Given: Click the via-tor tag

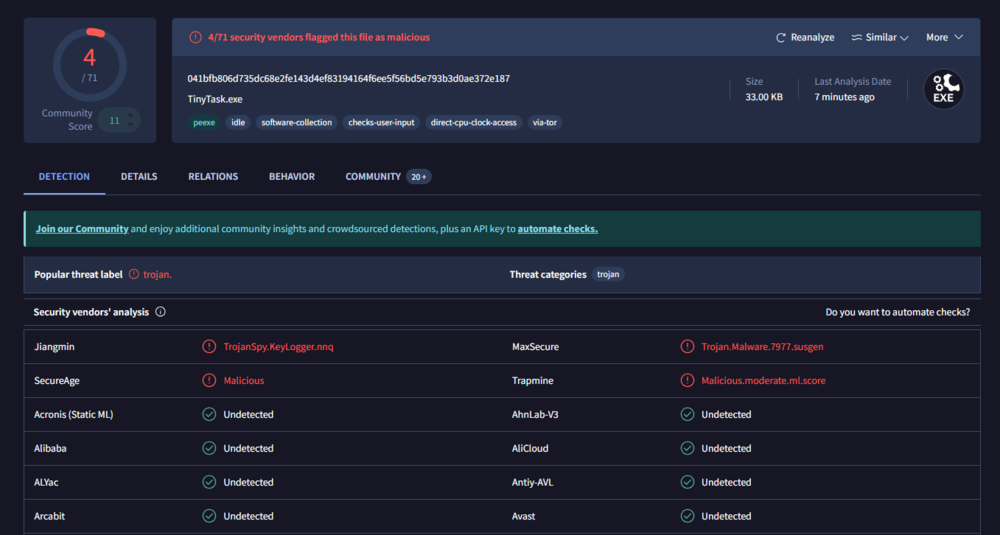Looking at the screenshot, I should pyautogui.click(x=545, y=122).
